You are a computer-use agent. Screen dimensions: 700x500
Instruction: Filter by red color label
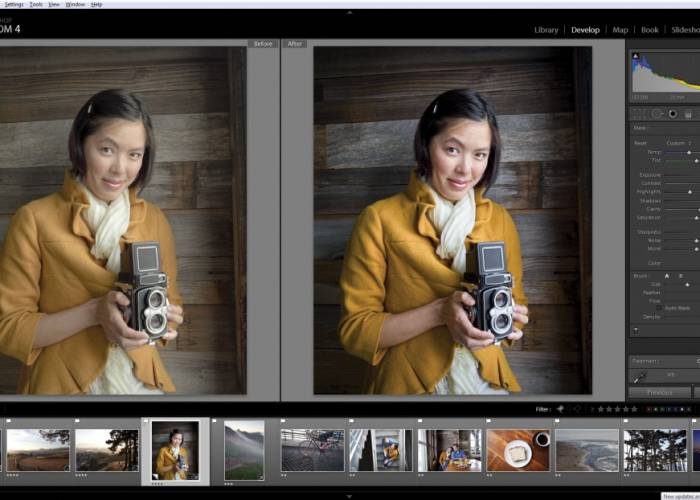(x=649, y=409)
